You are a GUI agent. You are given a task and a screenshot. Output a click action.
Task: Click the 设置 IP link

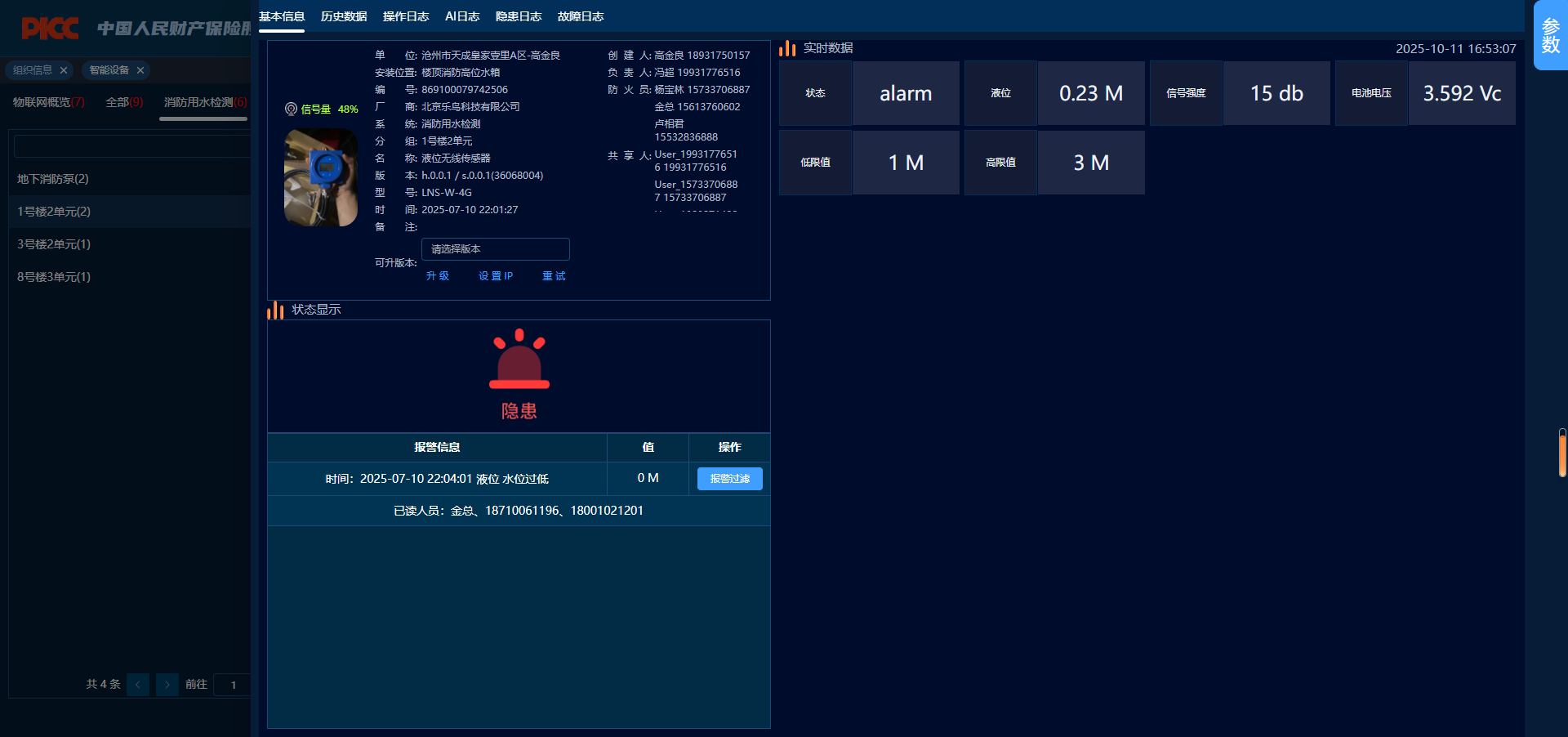click(x=496, y=276)
